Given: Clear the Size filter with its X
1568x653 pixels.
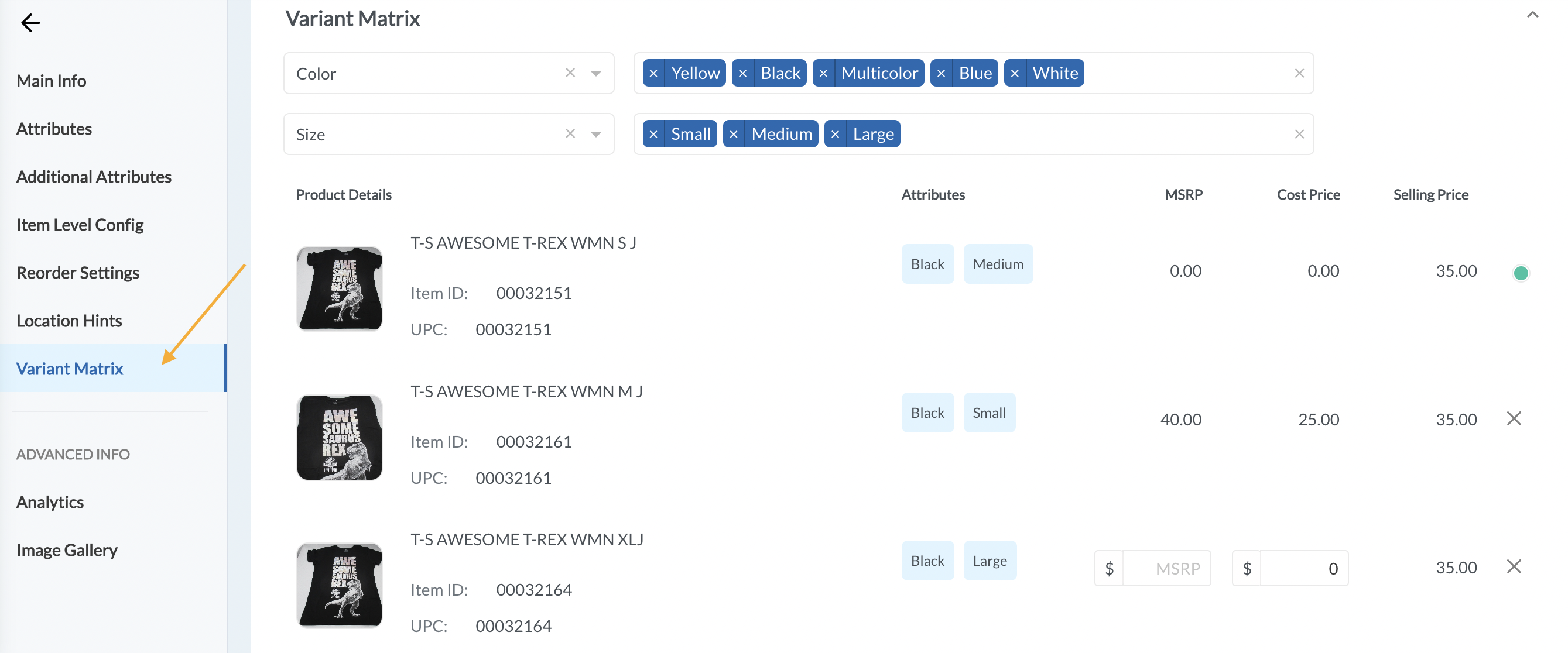Looking at the screenshot, I should (1299, 133).
